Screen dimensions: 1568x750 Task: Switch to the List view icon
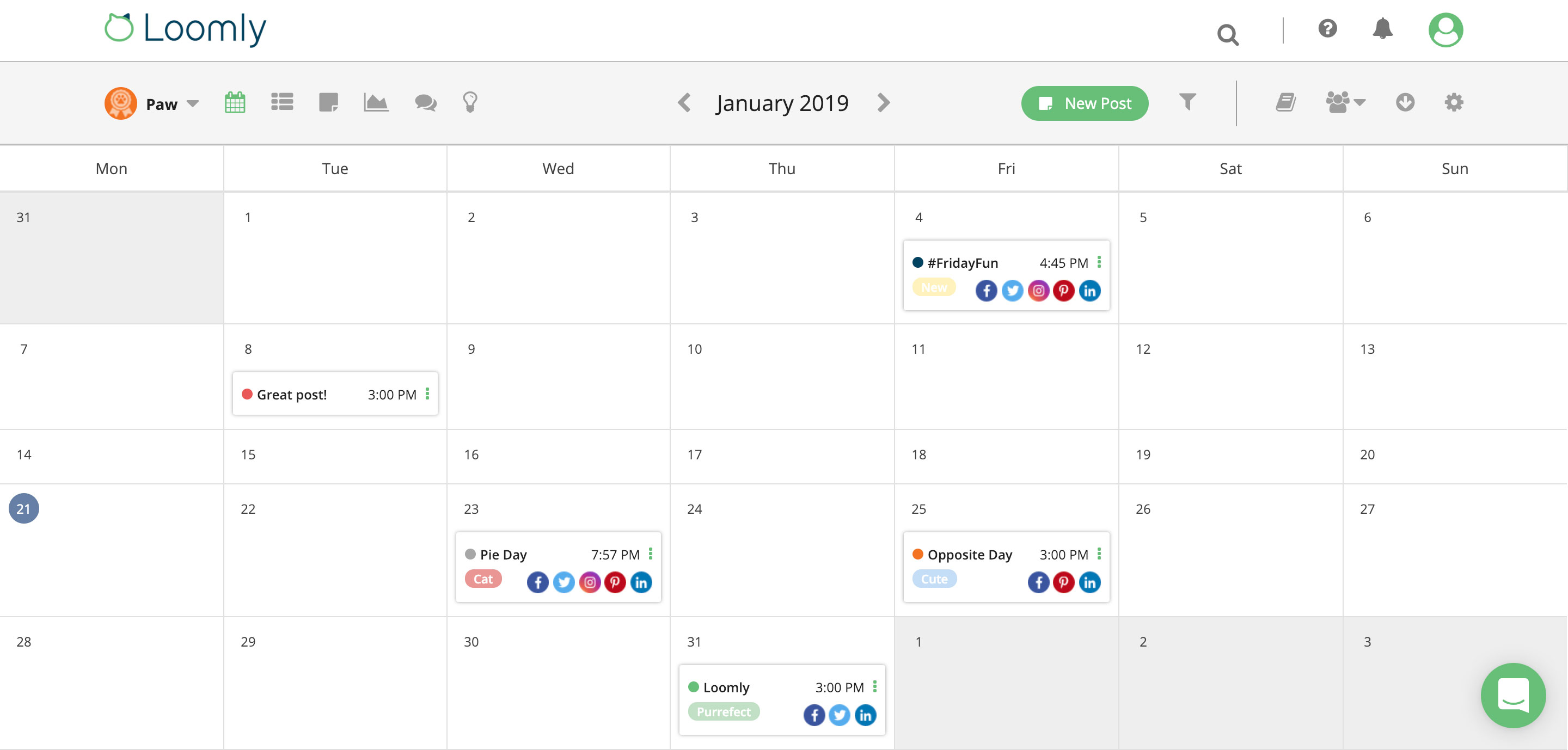281,102
